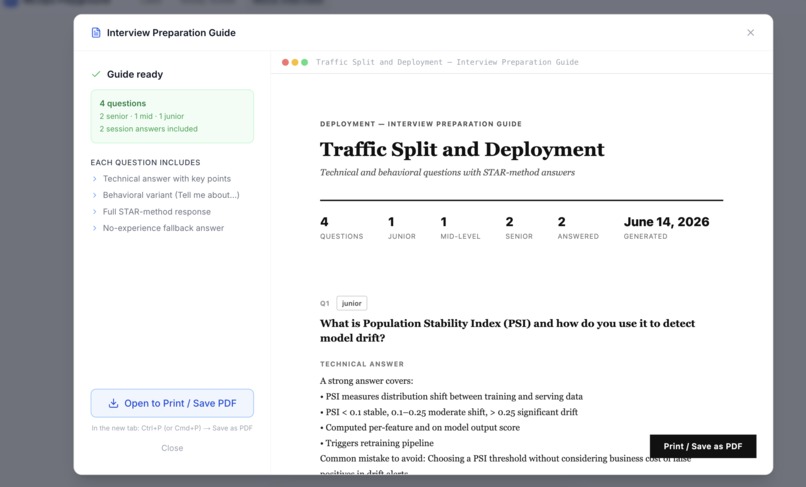This screenshot has width=806, height=487.
Task: Click chevron beside Technical answer with key points
Action: [x=94, y=179]
